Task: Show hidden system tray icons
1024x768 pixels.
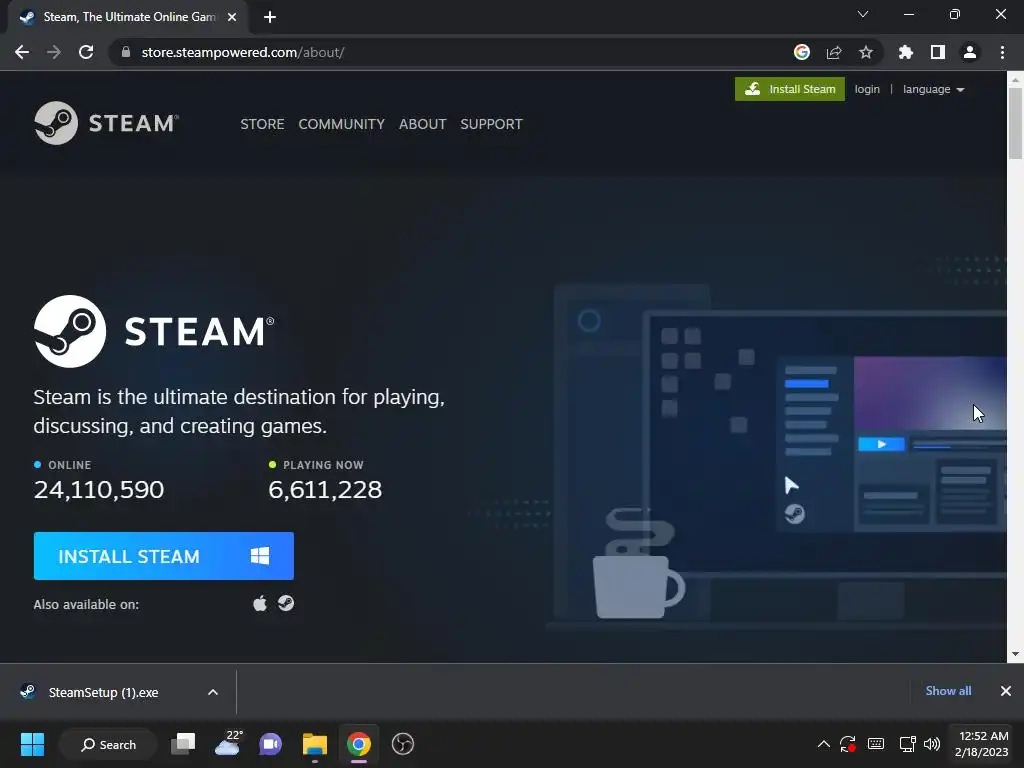Action: (824, 744)
